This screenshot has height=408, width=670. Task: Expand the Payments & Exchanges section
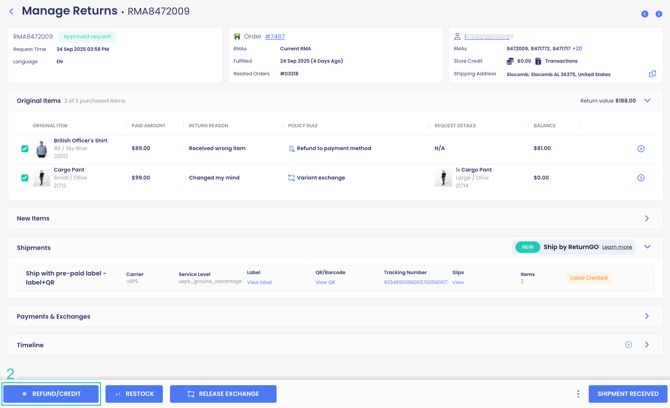point(647,316)
